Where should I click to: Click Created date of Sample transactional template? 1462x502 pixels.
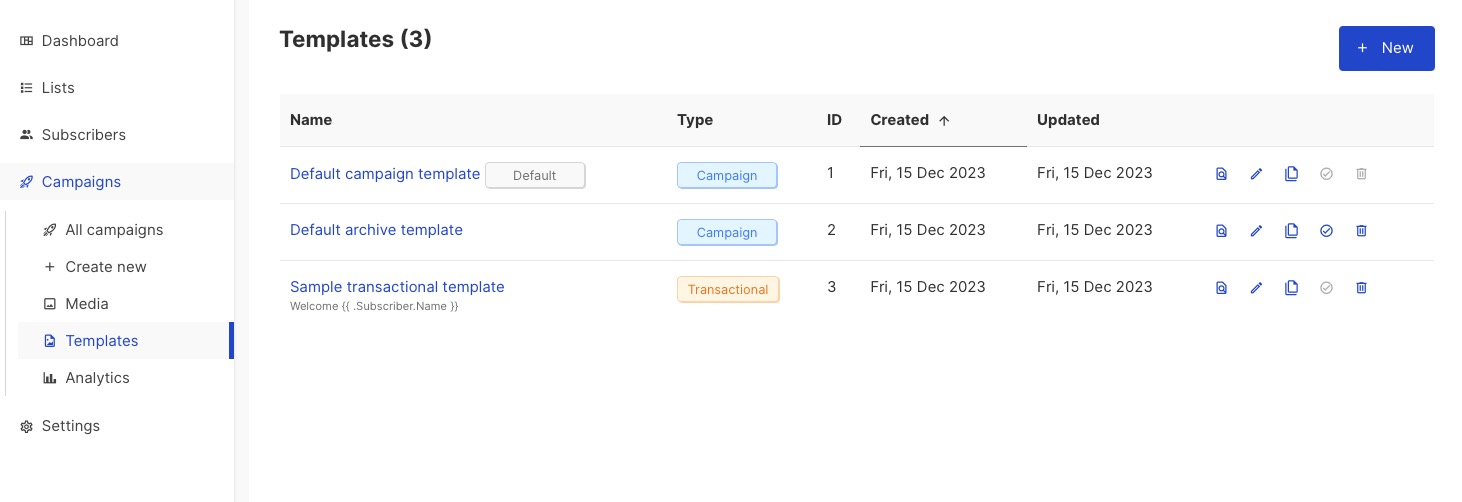928,287
